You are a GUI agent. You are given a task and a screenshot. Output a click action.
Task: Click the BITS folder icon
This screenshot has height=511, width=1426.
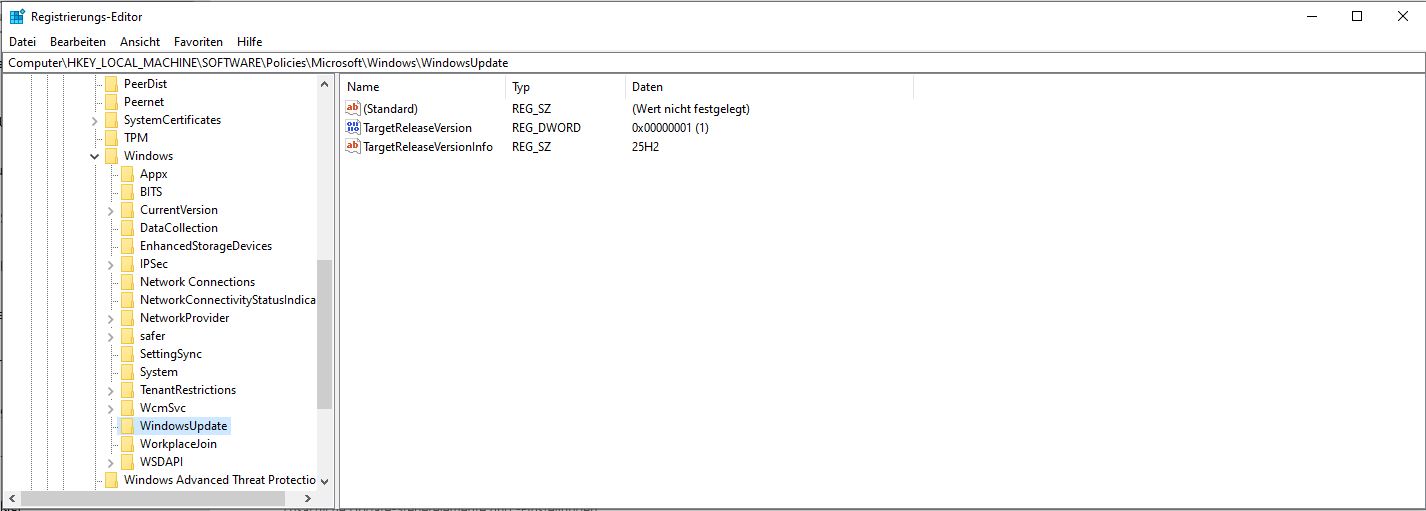(x=127, y=192)
